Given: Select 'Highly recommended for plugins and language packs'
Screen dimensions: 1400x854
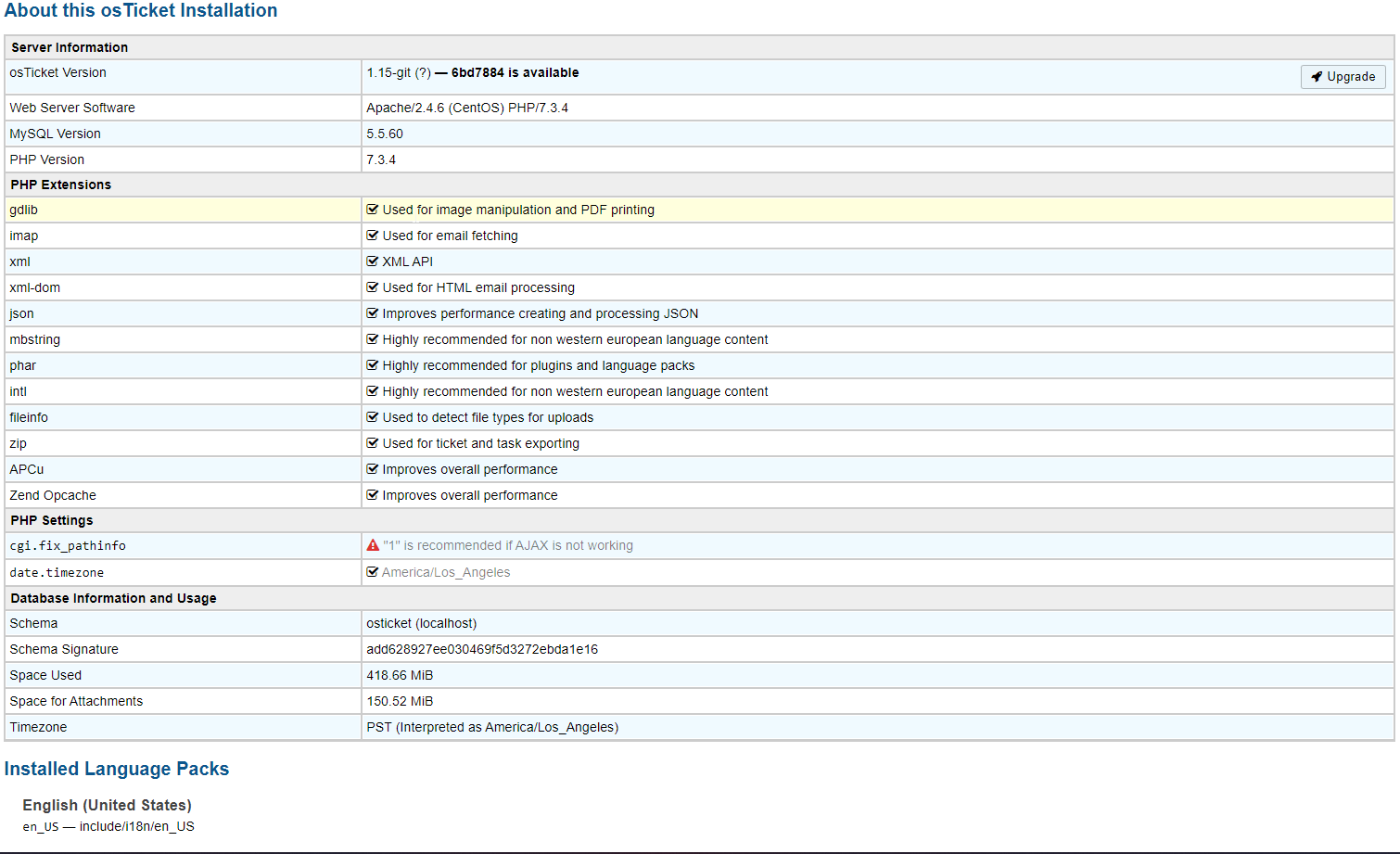Looking at the screenshot, I should pos(539,365).
